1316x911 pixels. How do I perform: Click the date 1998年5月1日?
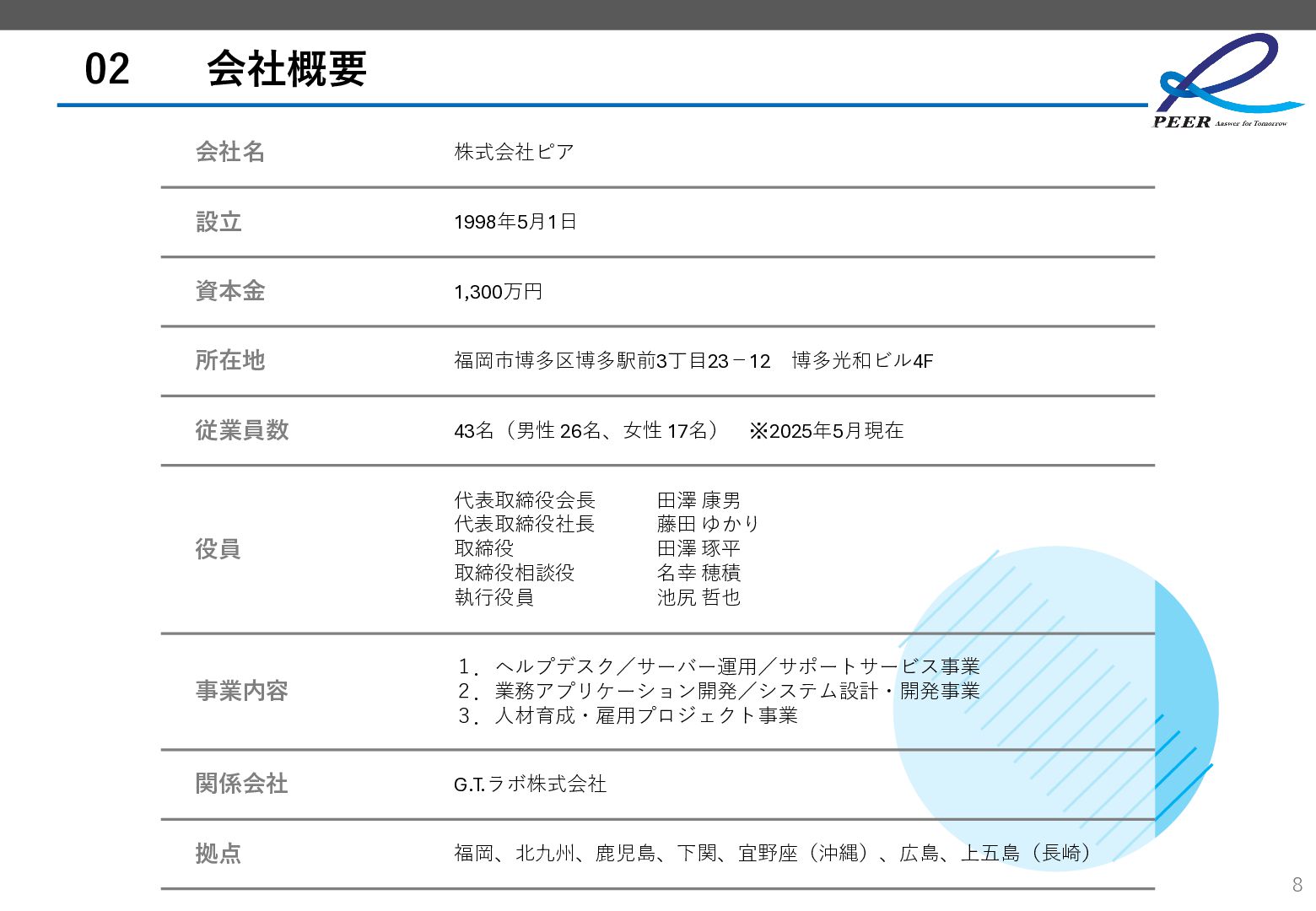(x=515, y=222)
